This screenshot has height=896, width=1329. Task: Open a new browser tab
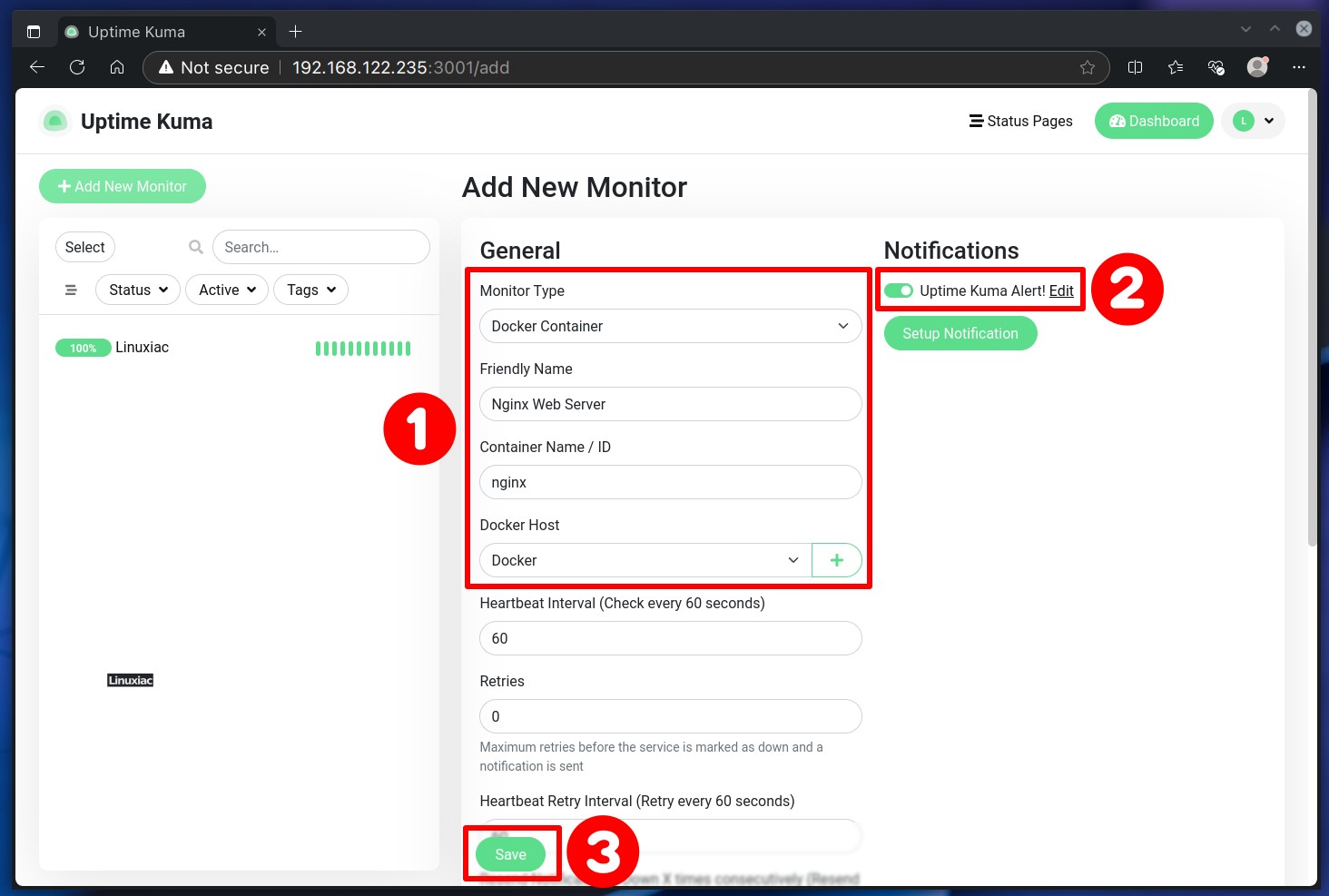[x=295, y=32]
